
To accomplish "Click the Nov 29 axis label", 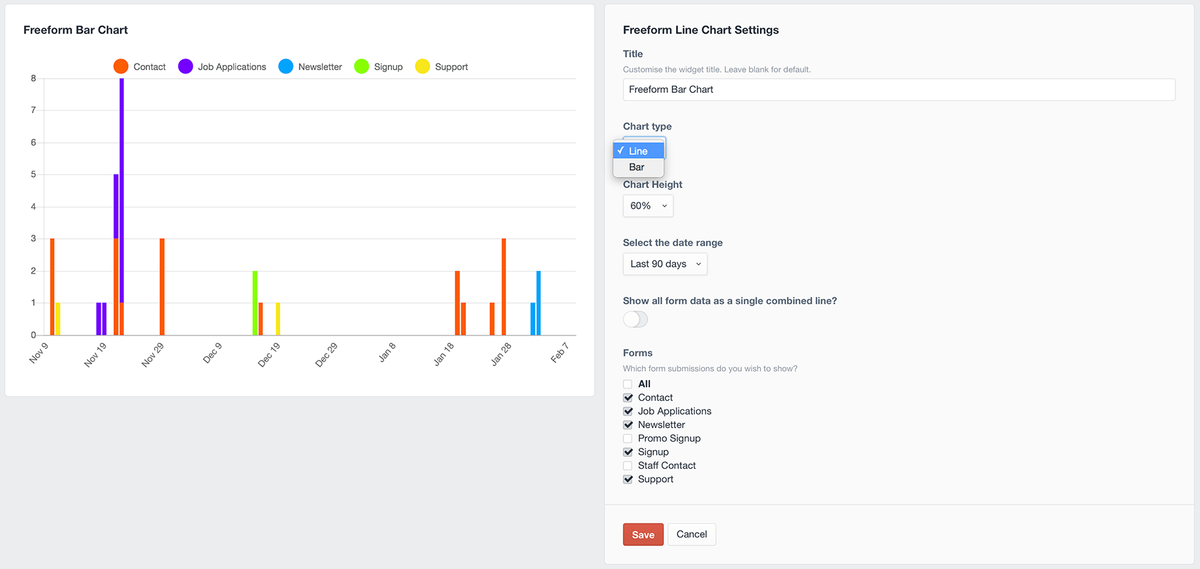I will (152, 356).
